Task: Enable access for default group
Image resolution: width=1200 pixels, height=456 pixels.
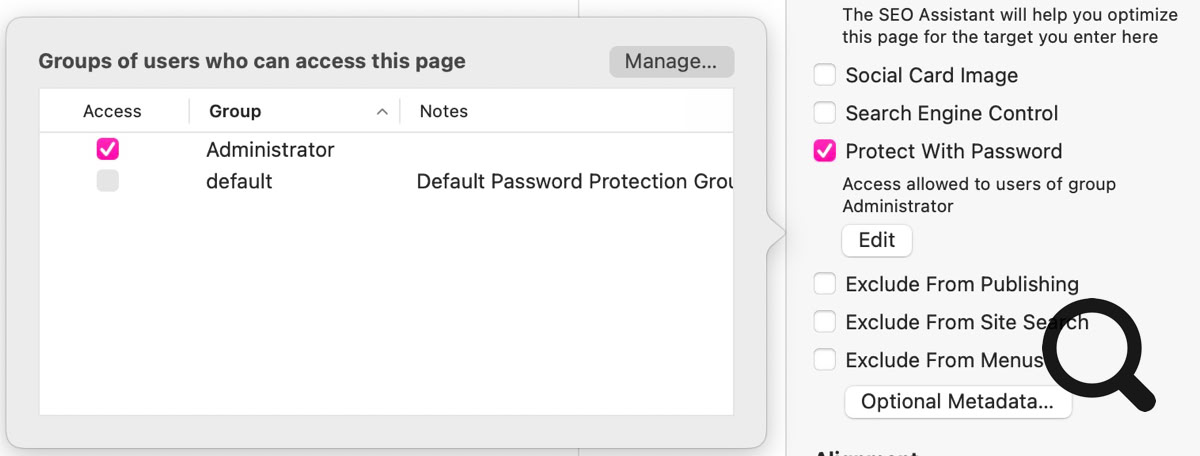Action: pyautogui.click(x=108, y=181)
